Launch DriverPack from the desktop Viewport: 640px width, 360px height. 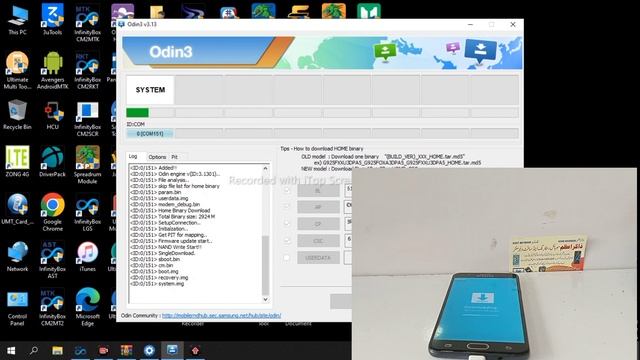coord(53,162)
